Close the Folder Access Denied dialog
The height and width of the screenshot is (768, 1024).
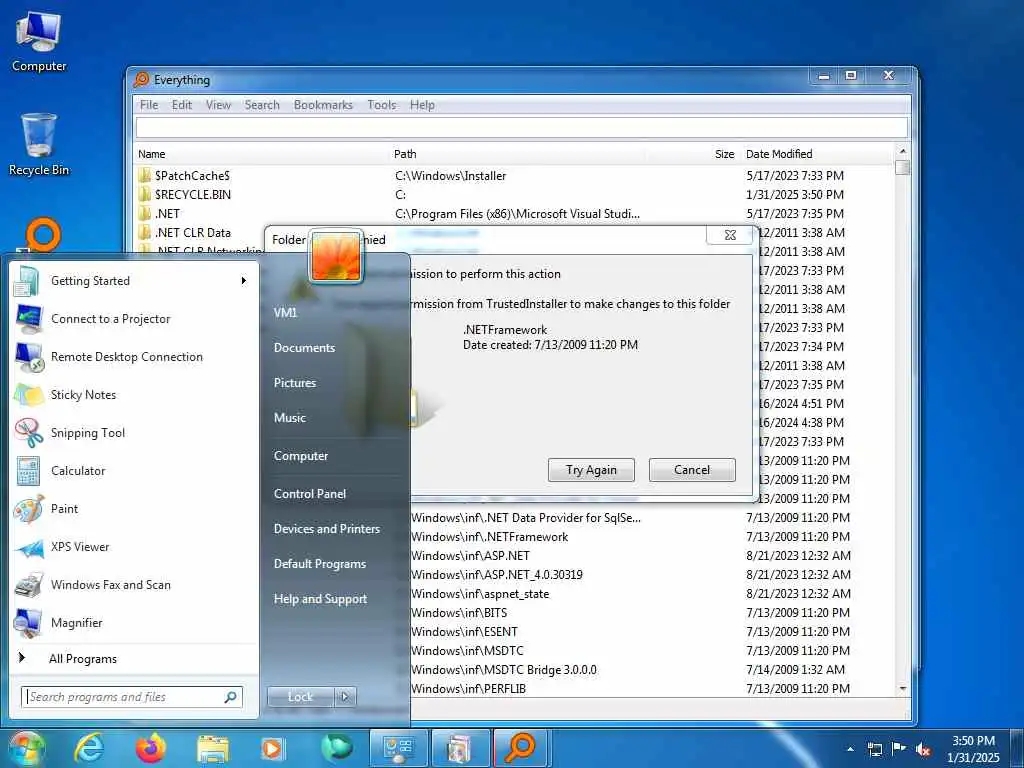(730, 235)
